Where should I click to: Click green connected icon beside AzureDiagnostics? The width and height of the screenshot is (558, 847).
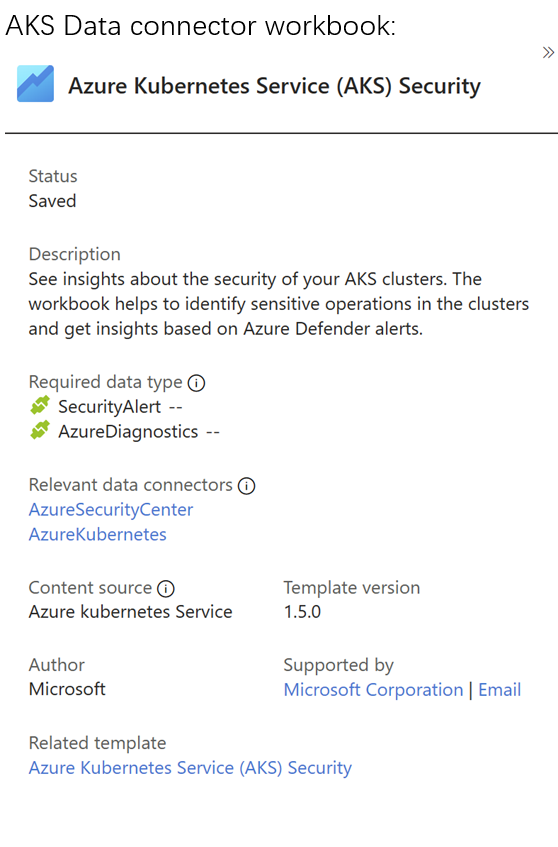pyautogui.click(x=40, y=431)
